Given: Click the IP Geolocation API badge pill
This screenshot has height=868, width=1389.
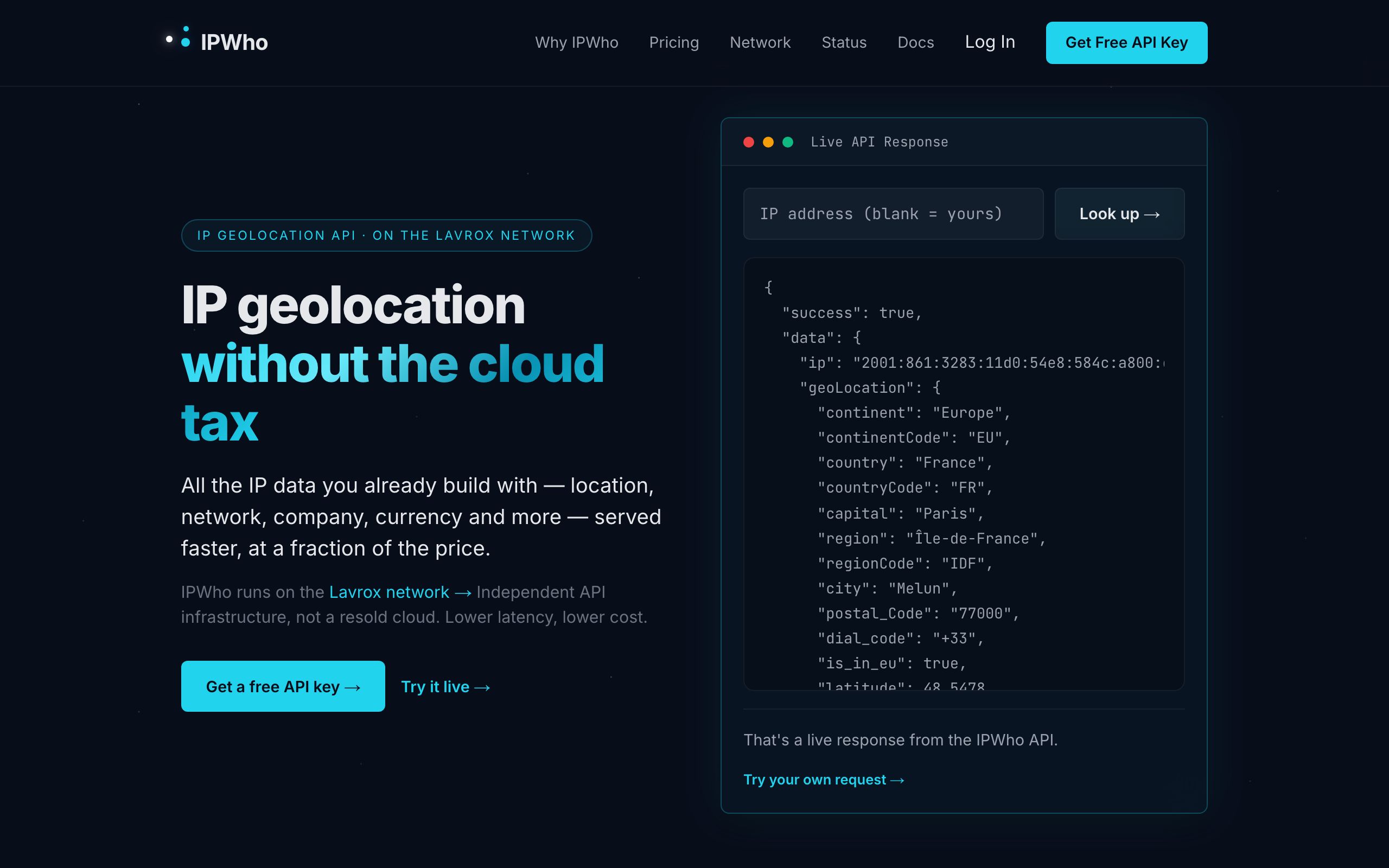Looking at the screenshot, I should pyautogui.click(x=386, y=235).
